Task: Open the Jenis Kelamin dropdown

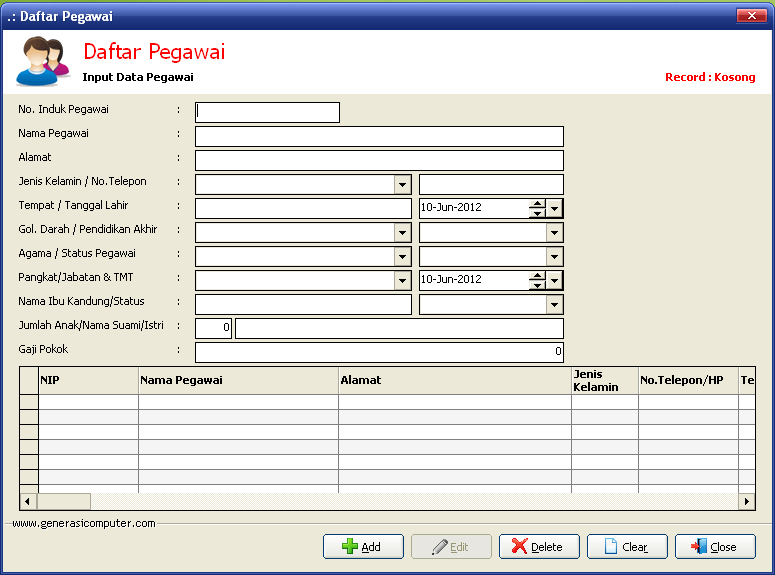Action: 402,185
